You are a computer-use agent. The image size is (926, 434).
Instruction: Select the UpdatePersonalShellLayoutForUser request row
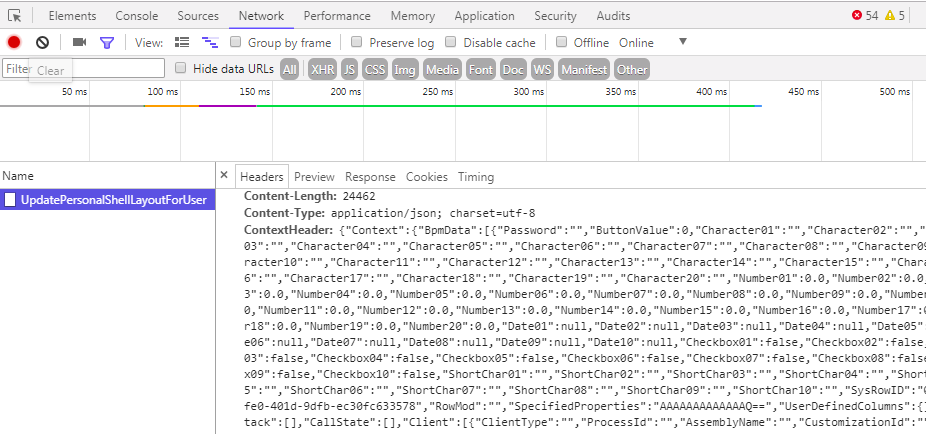(x=107, y=200)
